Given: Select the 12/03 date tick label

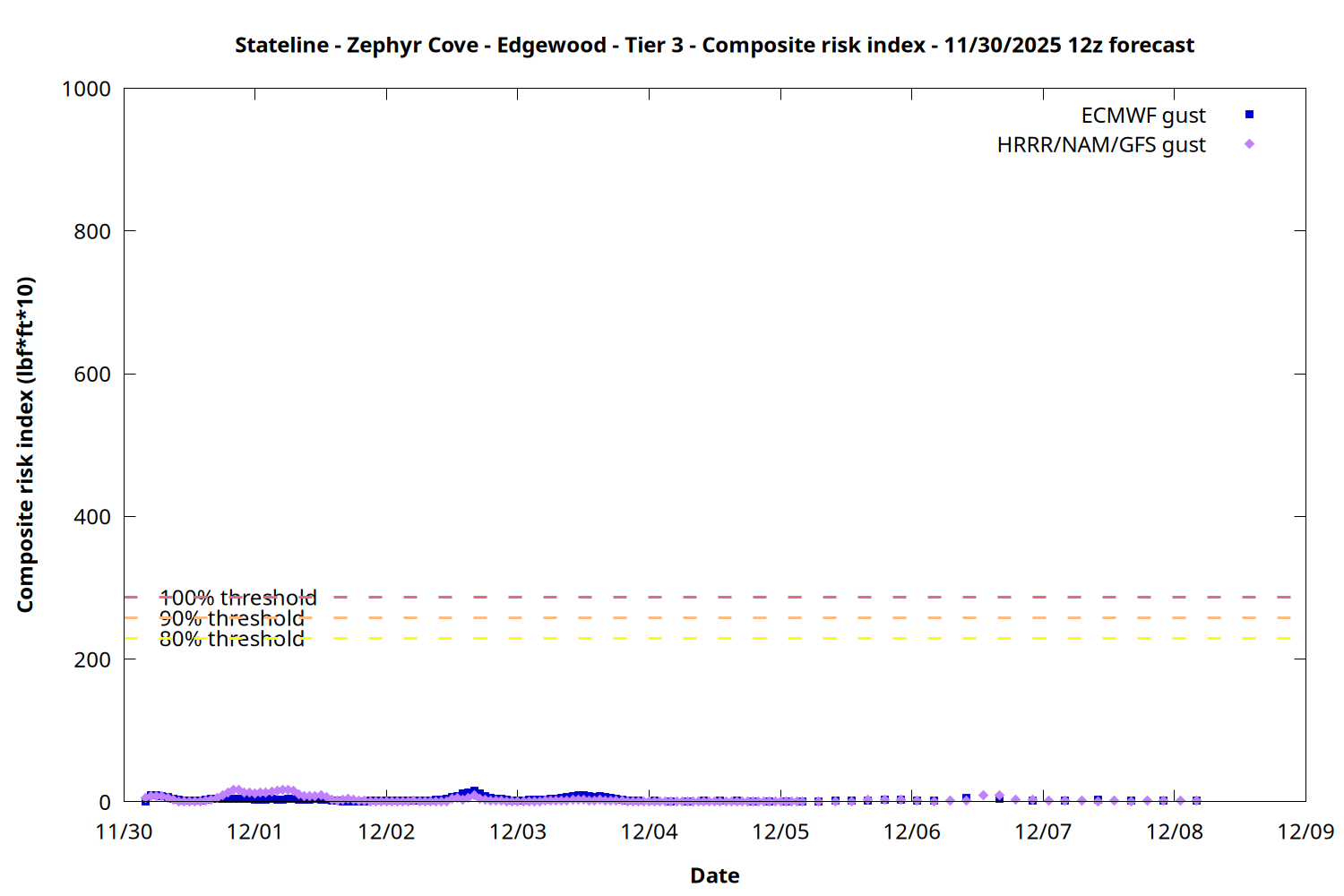Looking at the screenshot, I should pyautogui.click(x=518, y=831).
